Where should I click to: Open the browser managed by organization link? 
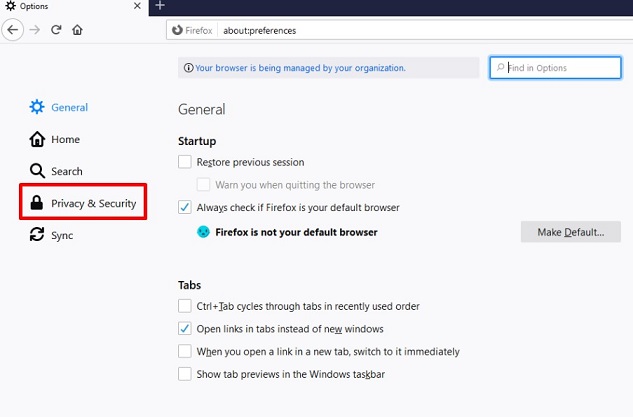300,68
